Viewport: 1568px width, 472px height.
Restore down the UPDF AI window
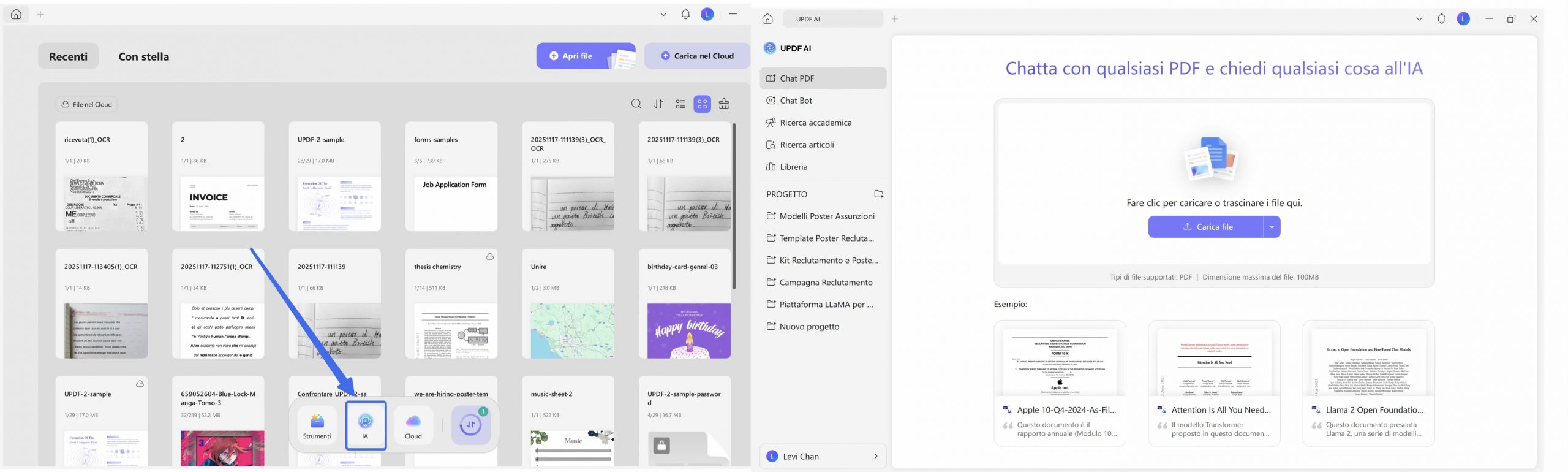click(x=1512, y=19)
